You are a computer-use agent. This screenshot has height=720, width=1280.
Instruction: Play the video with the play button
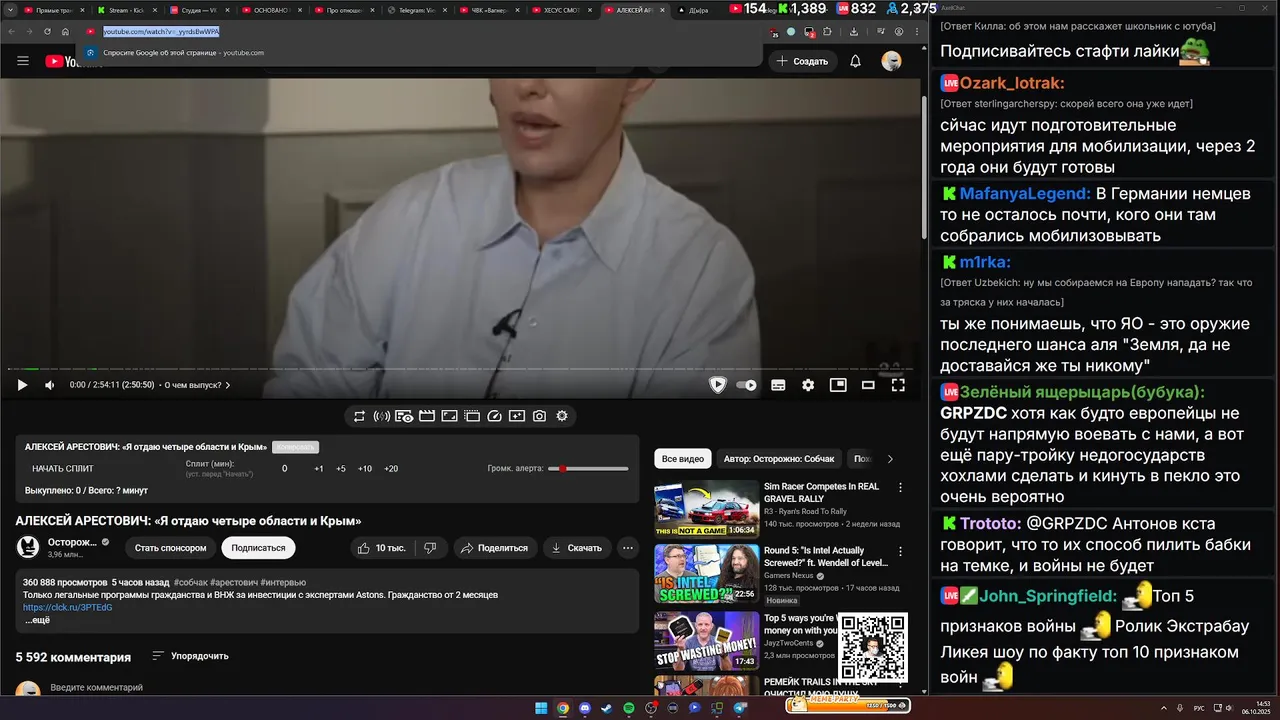tap(22, 385)
